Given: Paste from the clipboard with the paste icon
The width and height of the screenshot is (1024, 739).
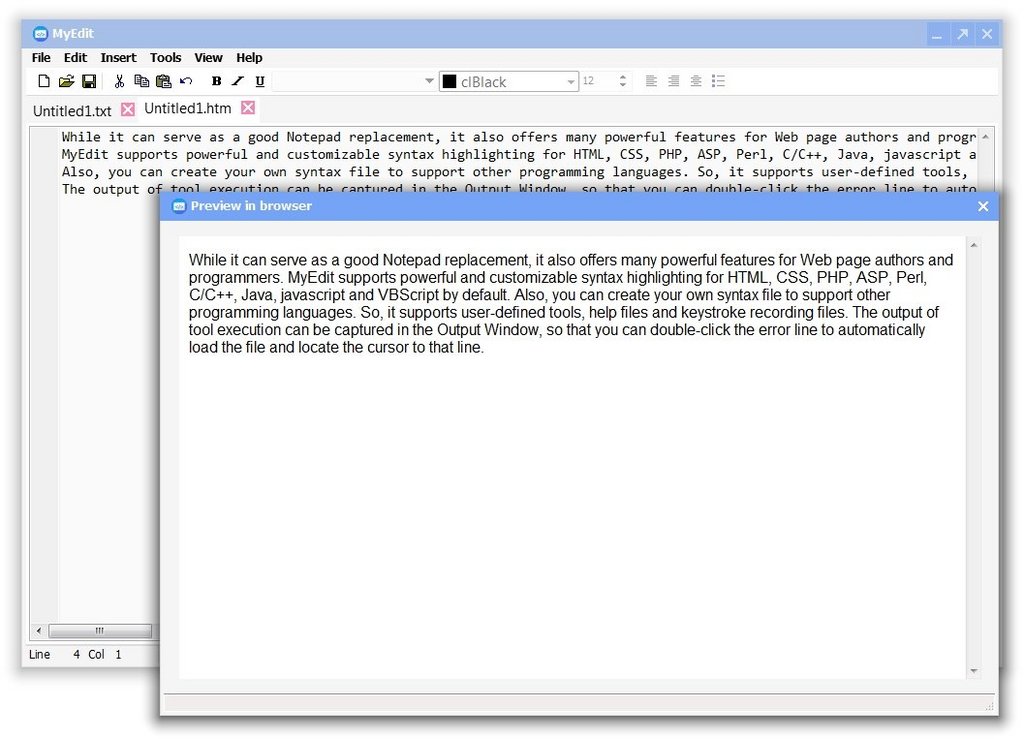Looking at the screenshot, I should point(163,81).
